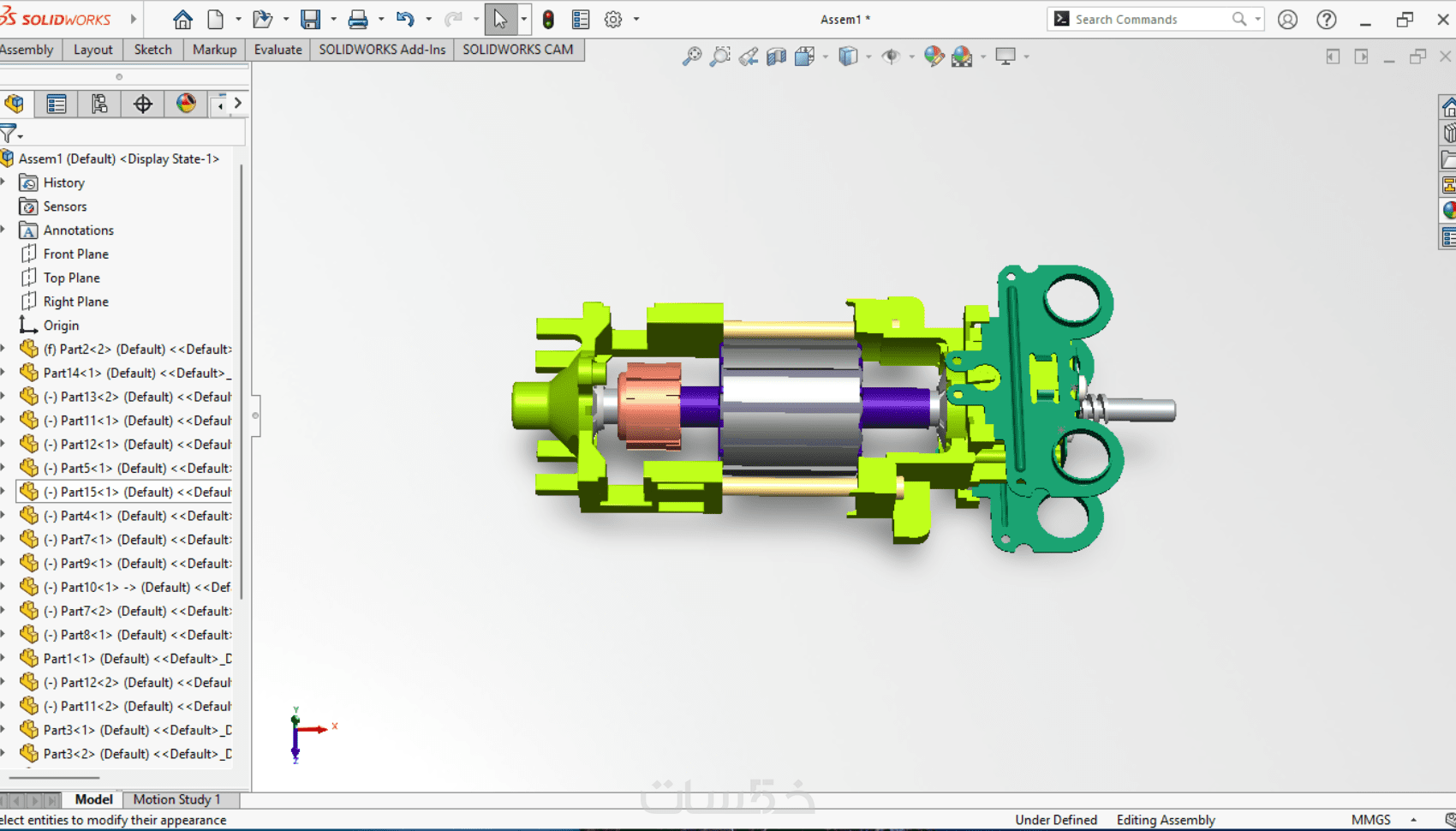Viewport: 1456px width, 831px height.
Task: Open the Section View tool
Action: coord(776,57)
